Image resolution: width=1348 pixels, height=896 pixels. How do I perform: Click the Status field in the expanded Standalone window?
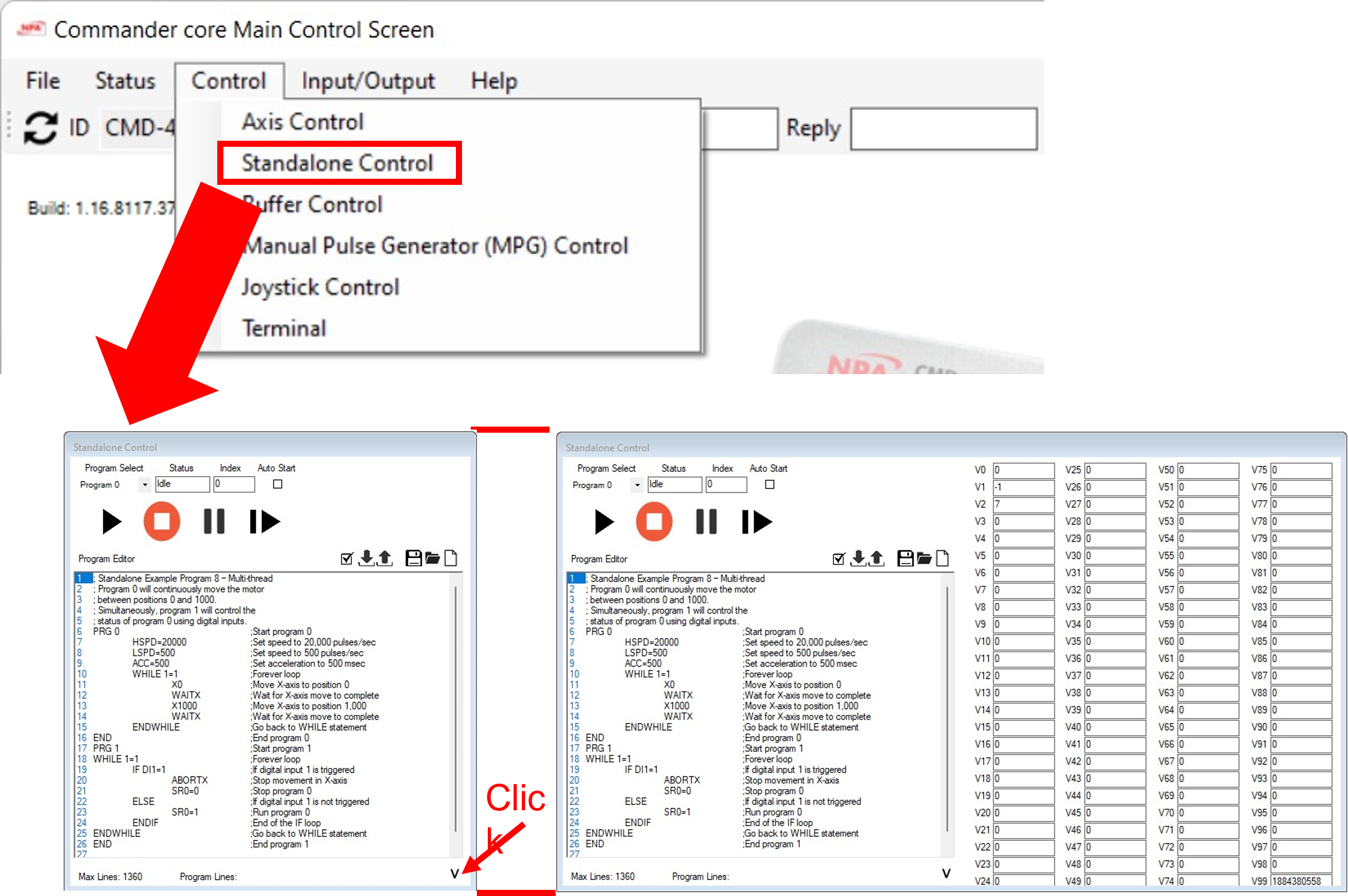pos(675,485)
